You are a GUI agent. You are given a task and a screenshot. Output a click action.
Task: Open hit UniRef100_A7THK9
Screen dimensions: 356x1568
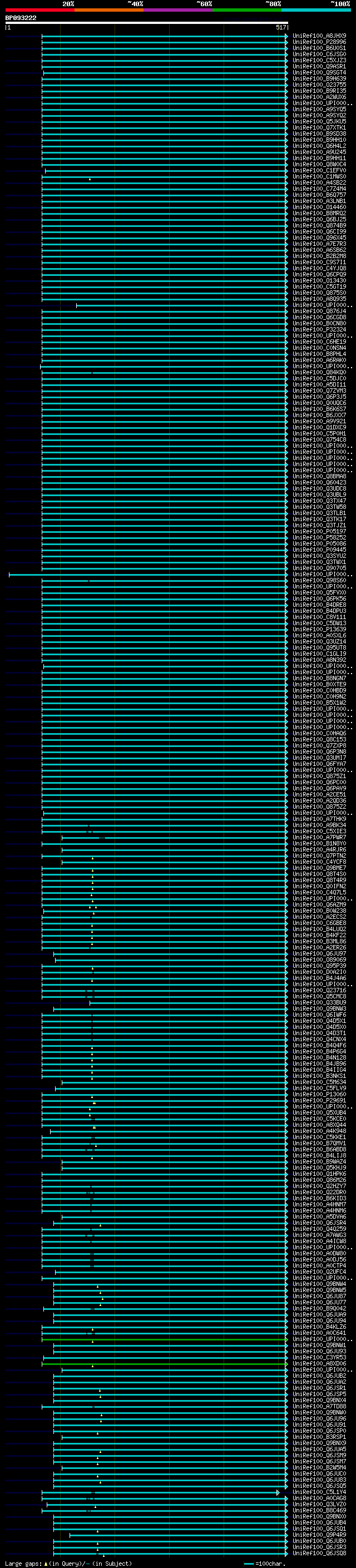(x=319, y=819)
